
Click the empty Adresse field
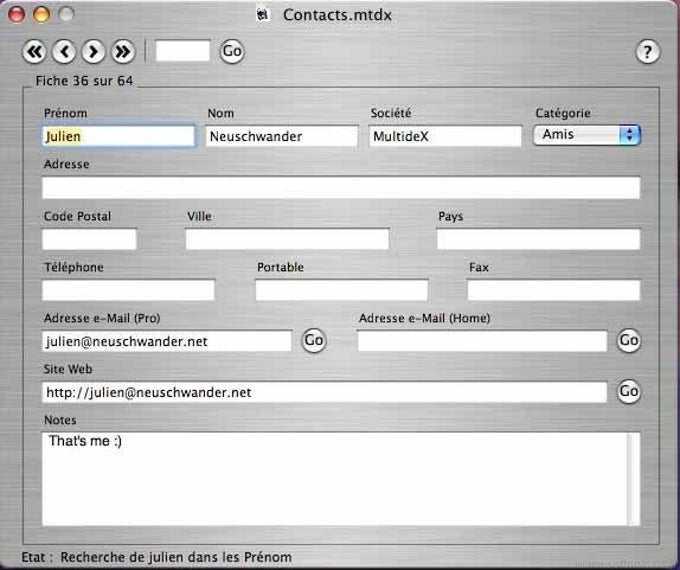[x=341, y=187]
